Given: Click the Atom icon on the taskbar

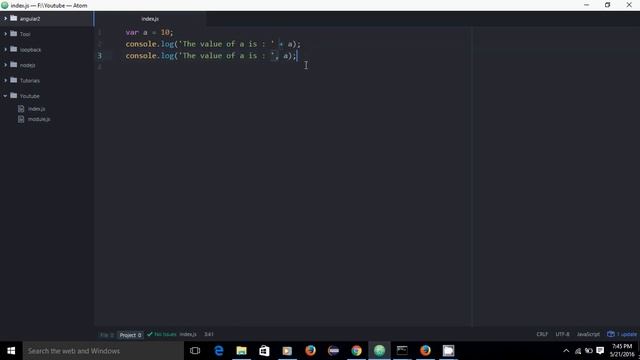Looking at the screenshot, I should pos(379,351).
